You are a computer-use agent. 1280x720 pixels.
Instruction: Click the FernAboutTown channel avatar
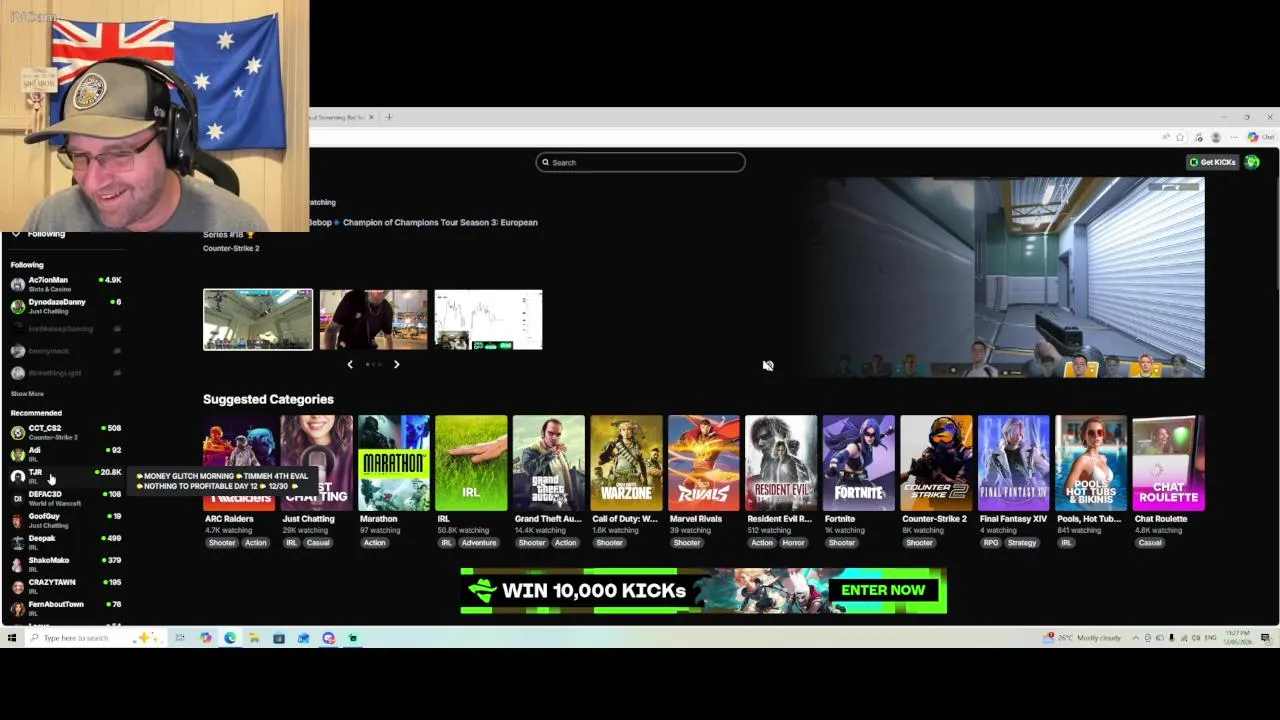(17, 609)
